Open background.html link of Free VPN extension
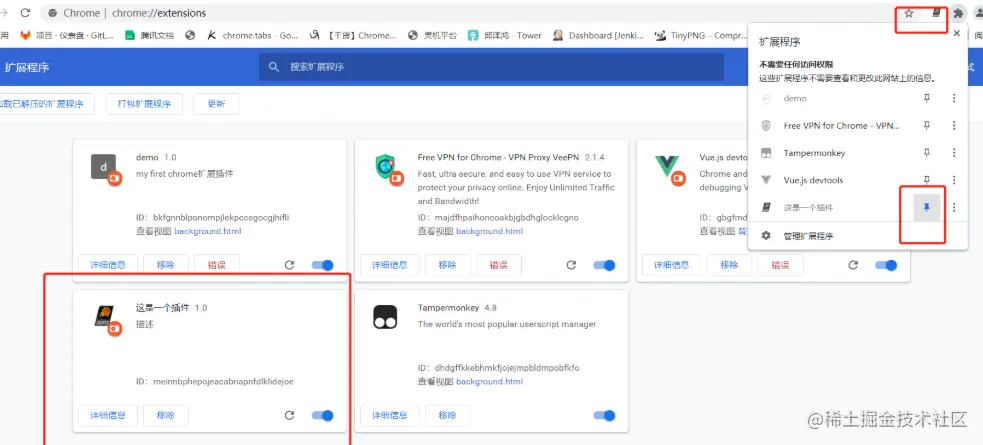Image resolution: width=983 pixels, height=445 pixels. pyautogui.click(x=490, y=231)
